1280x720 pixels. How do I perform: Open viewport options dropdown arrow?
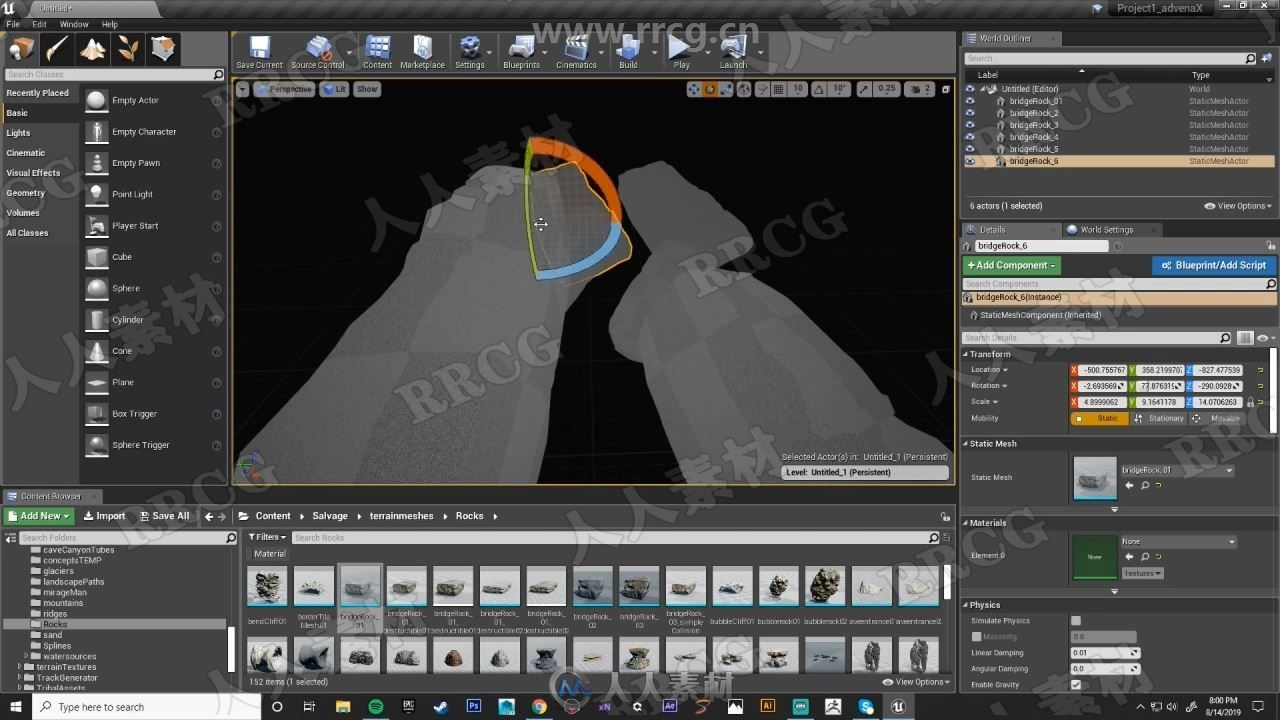243,89
